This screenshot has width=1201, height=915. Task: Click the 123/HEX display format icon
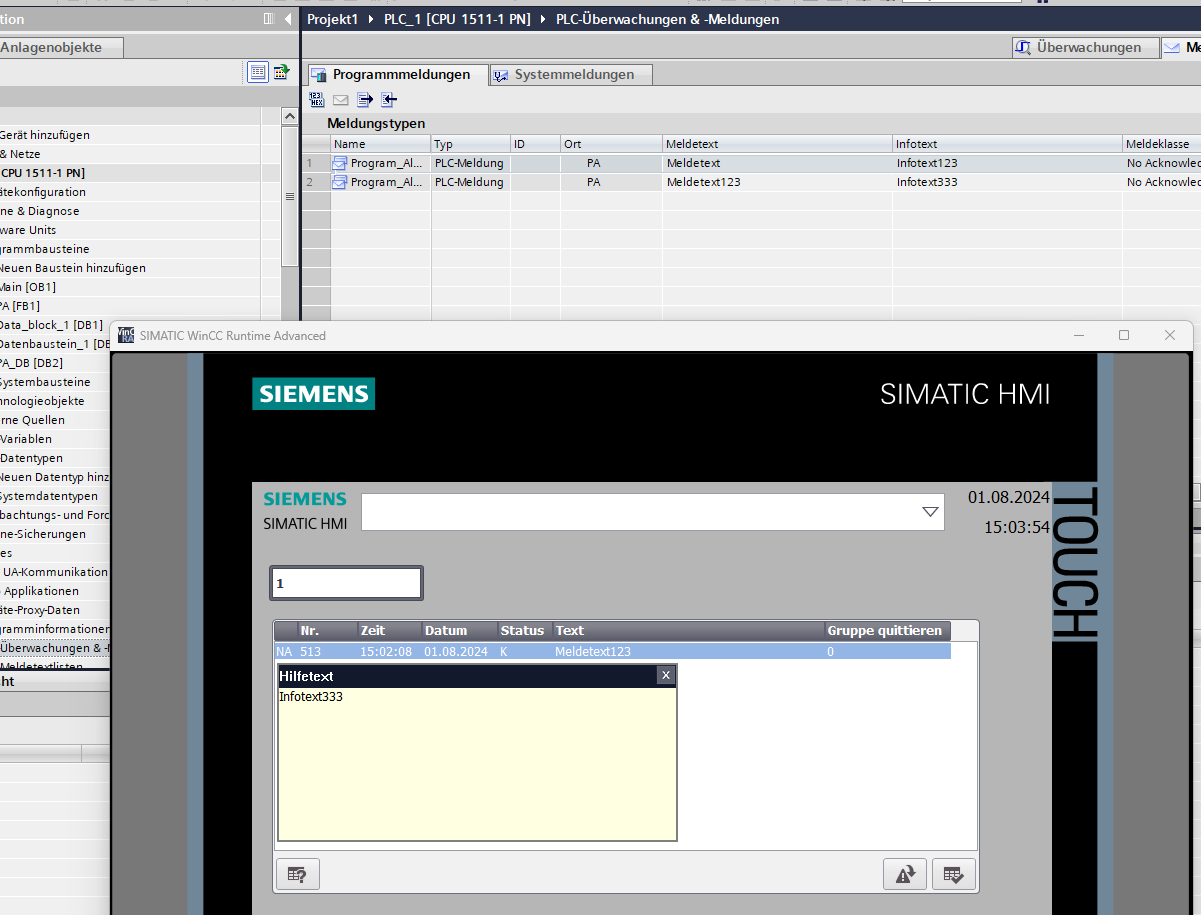(x=317, y=99)
